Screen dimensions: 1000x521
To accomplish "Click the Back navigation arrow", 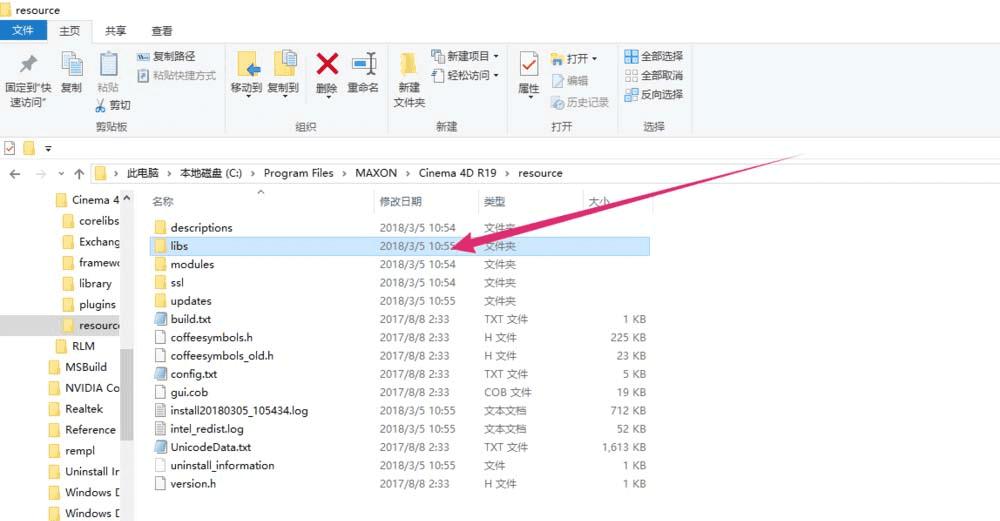I will pos(15,173).
